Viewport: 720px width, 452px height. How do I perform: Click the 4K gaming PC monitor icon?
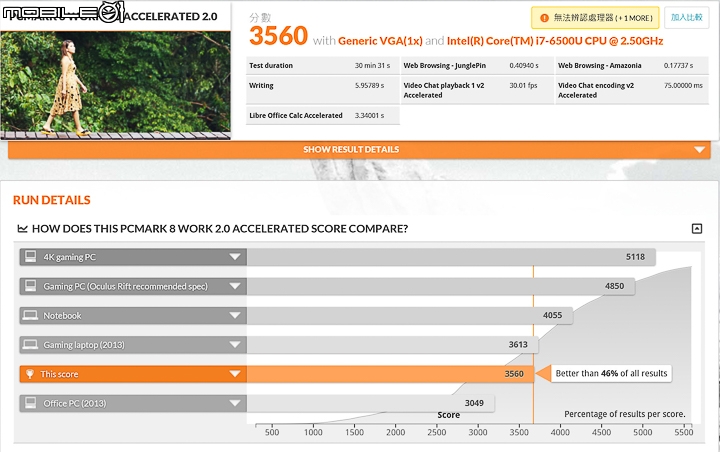(x=31, y=256)
